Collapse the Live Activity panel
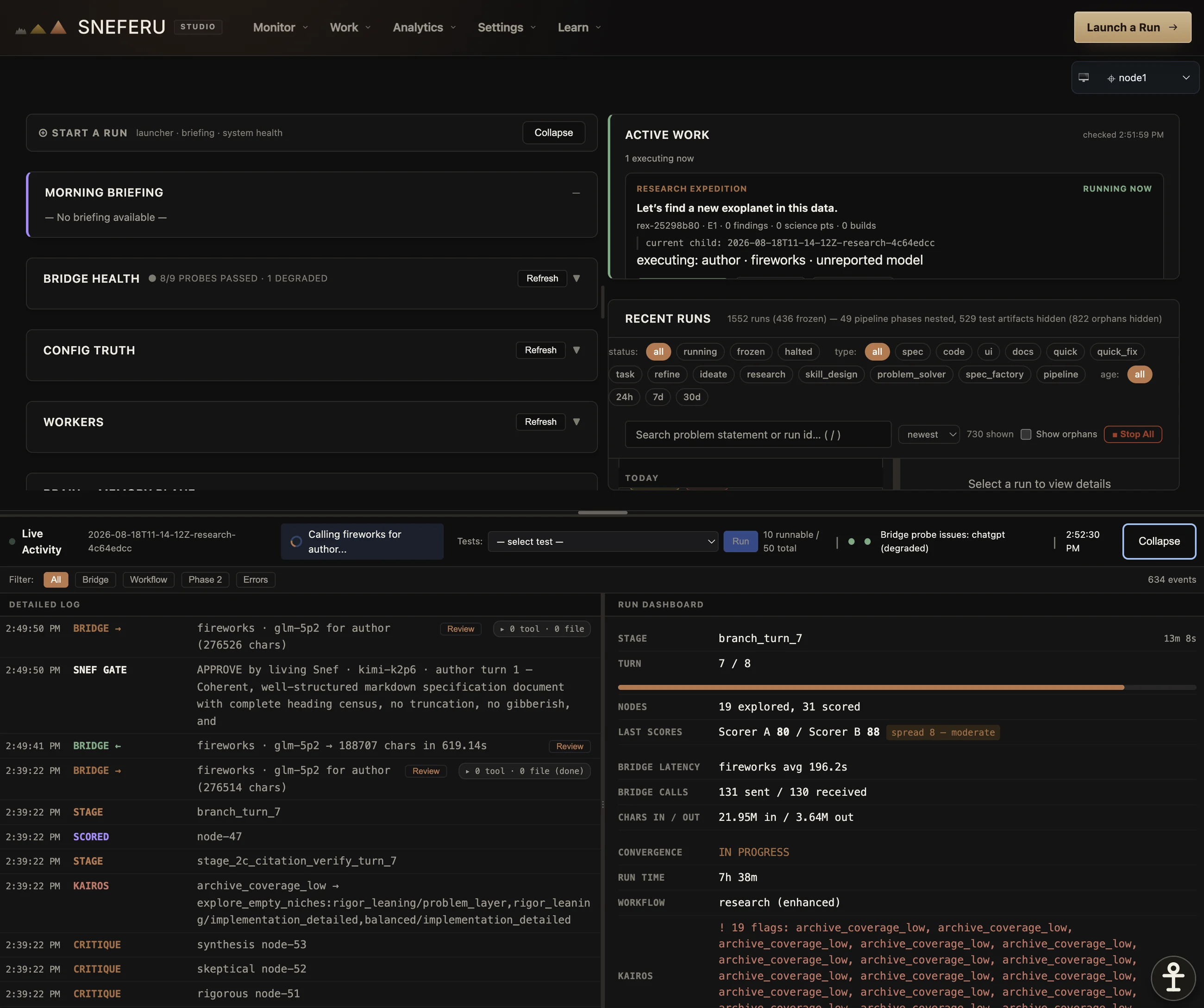Screen dimensions: 1204x1008 (x=1159, y=541)
